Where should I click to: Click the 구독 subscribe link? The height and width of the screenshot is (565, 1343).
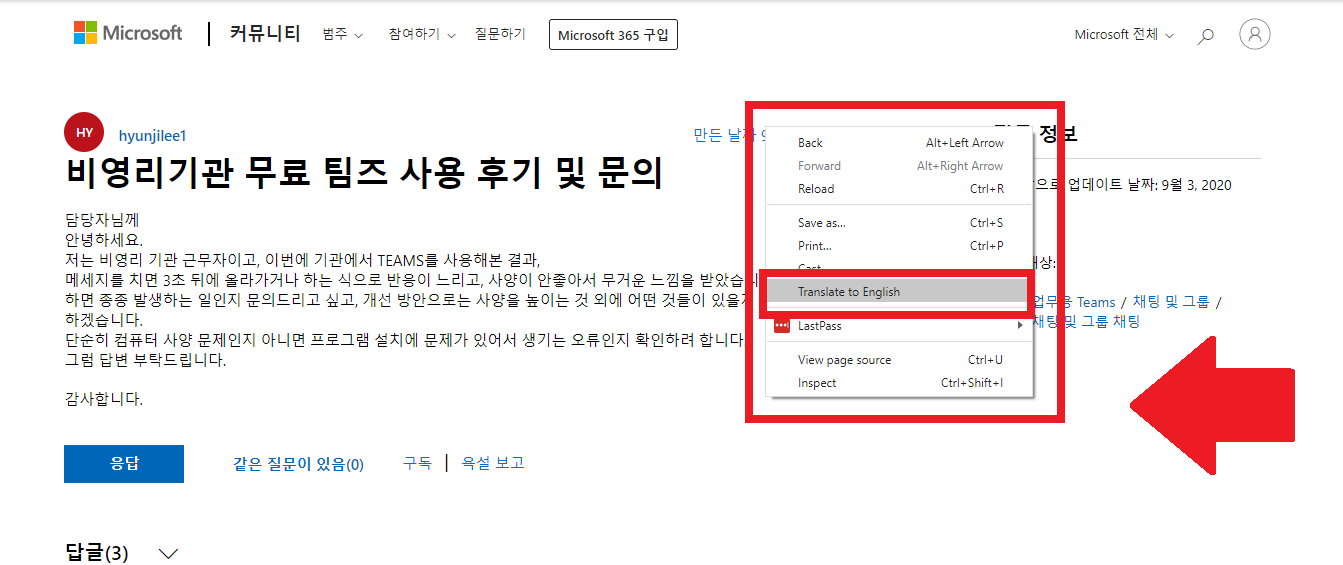pyautogui.click(x=417, y=463)
